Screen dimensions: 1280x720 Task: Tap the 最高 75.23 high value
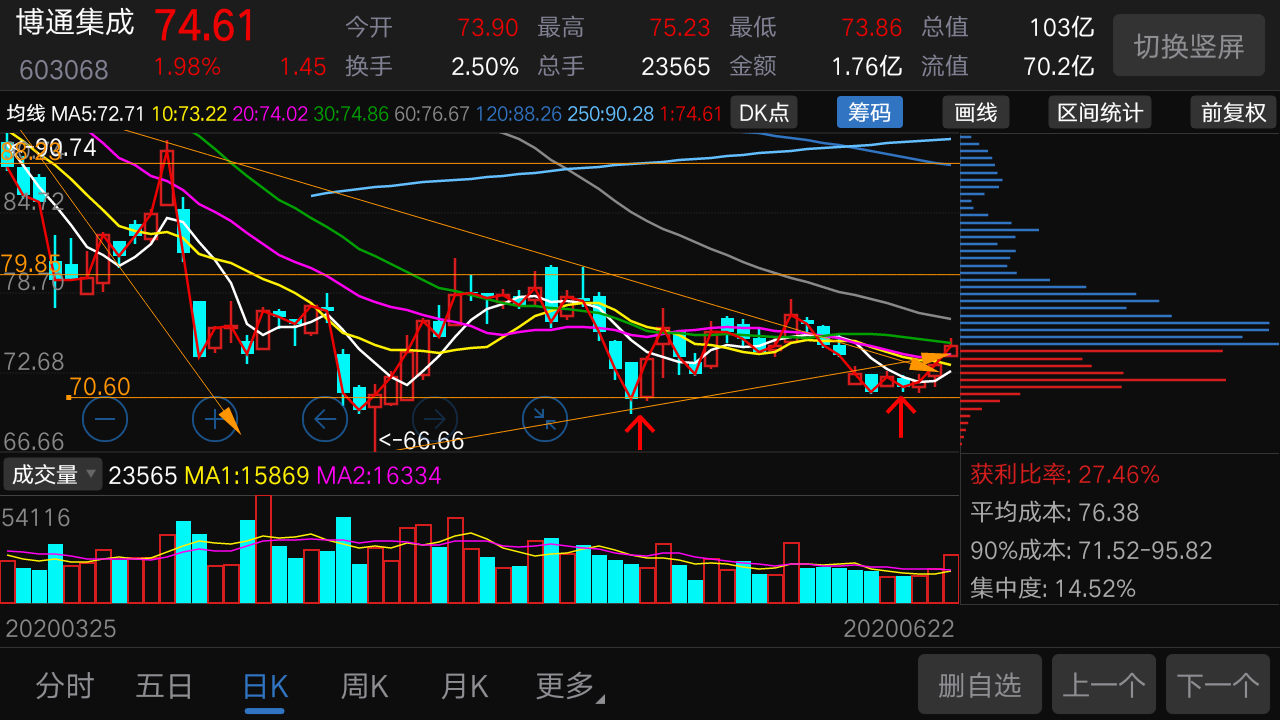[680, 27]
